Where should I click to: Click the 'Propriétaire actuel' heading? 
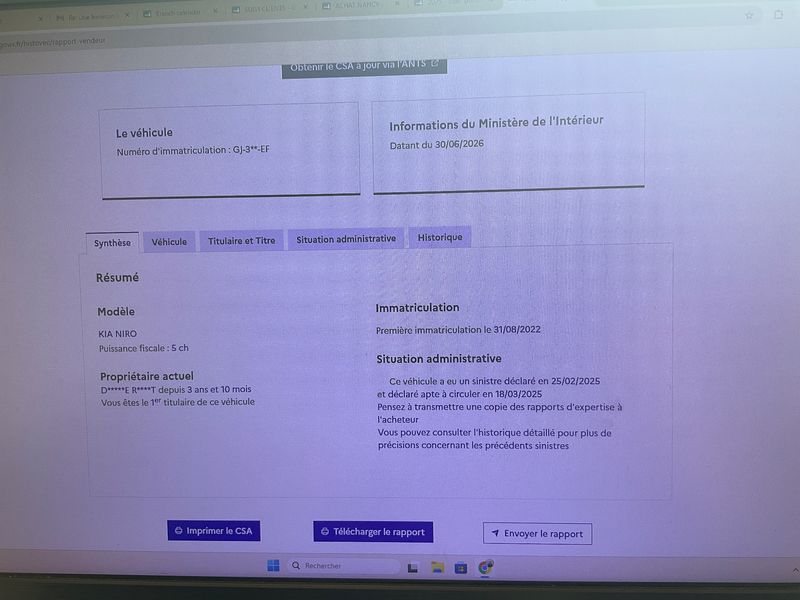(x=147, y=377)
